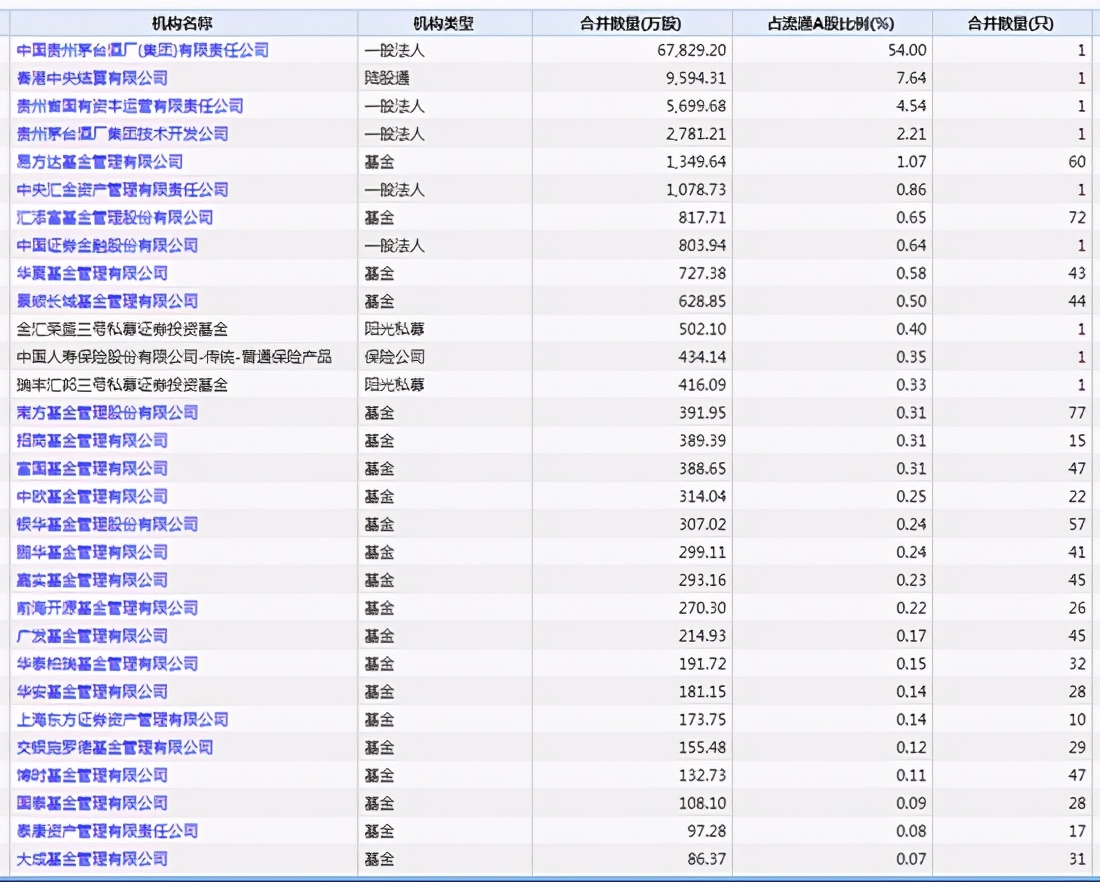1100x882 pixels.
Task: Open the 香港中央结算有限公司 institution link
Action: pos(92,78)
